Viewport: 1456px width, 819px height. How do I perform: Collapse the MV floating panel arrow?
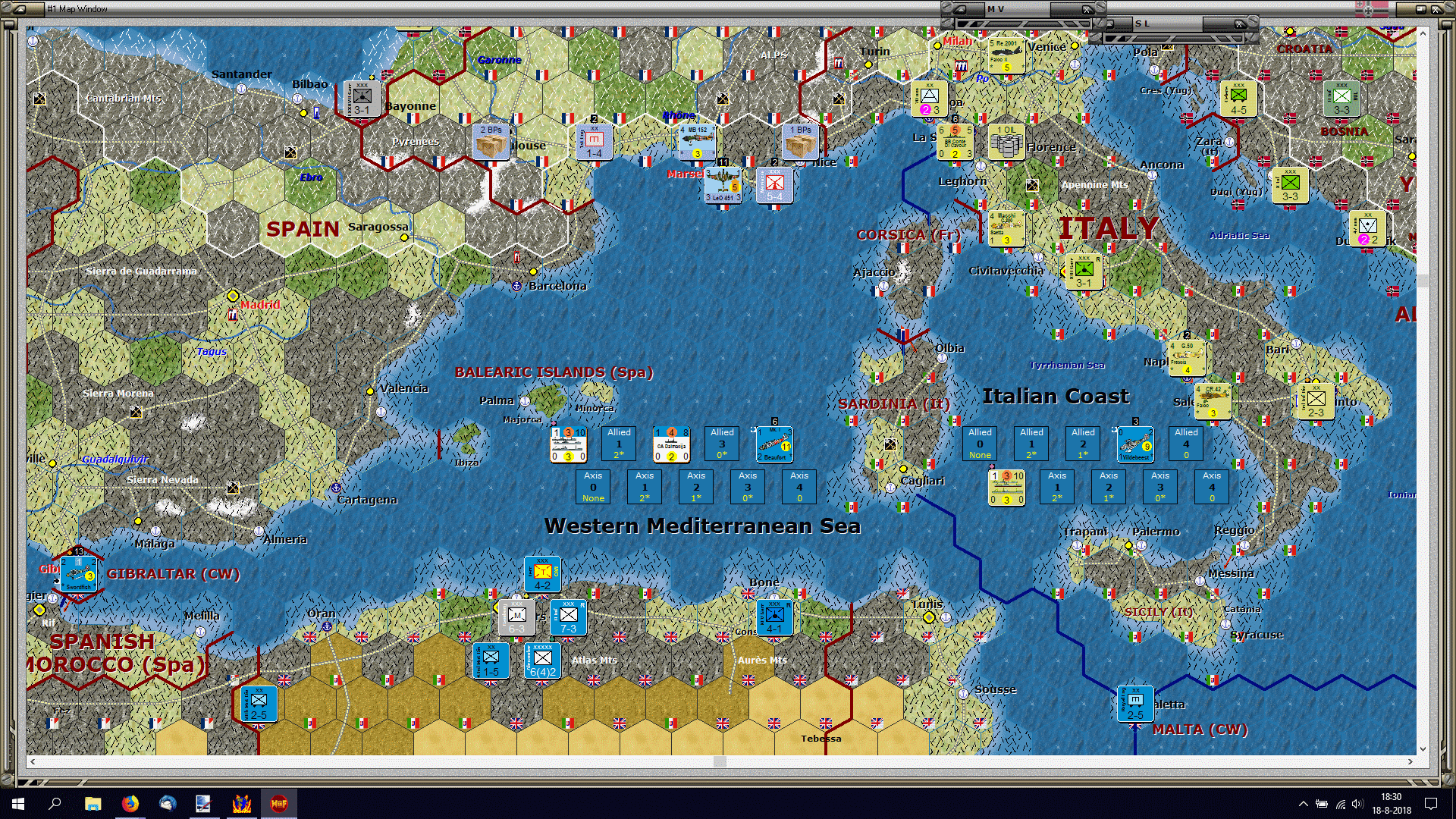tap(960, 9)
